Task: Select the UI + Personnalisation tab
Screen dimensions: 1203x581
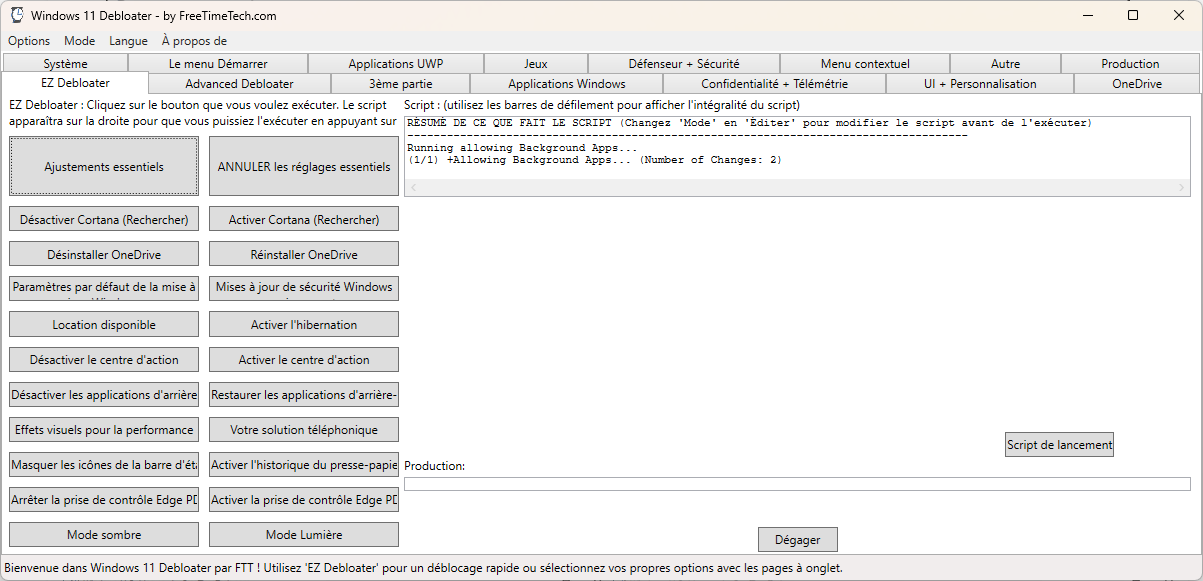Action: pos(980,84)
